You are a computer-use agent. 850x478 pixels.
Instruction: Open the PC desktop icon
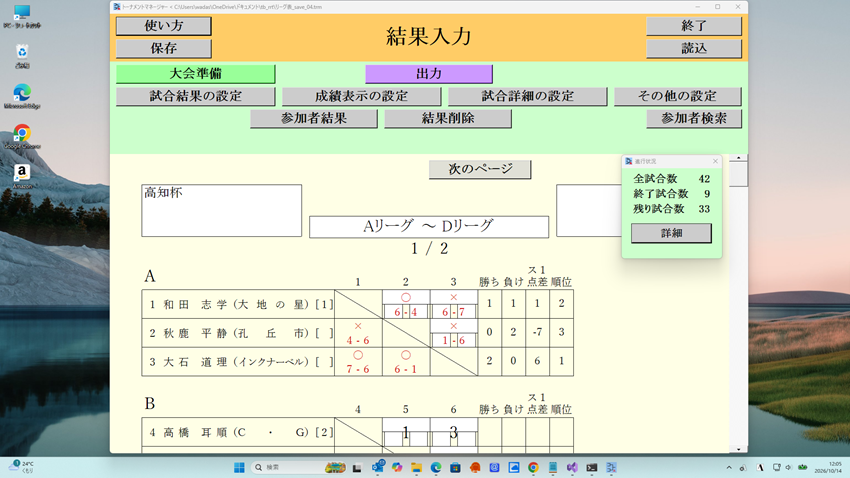tap(22, 16)
